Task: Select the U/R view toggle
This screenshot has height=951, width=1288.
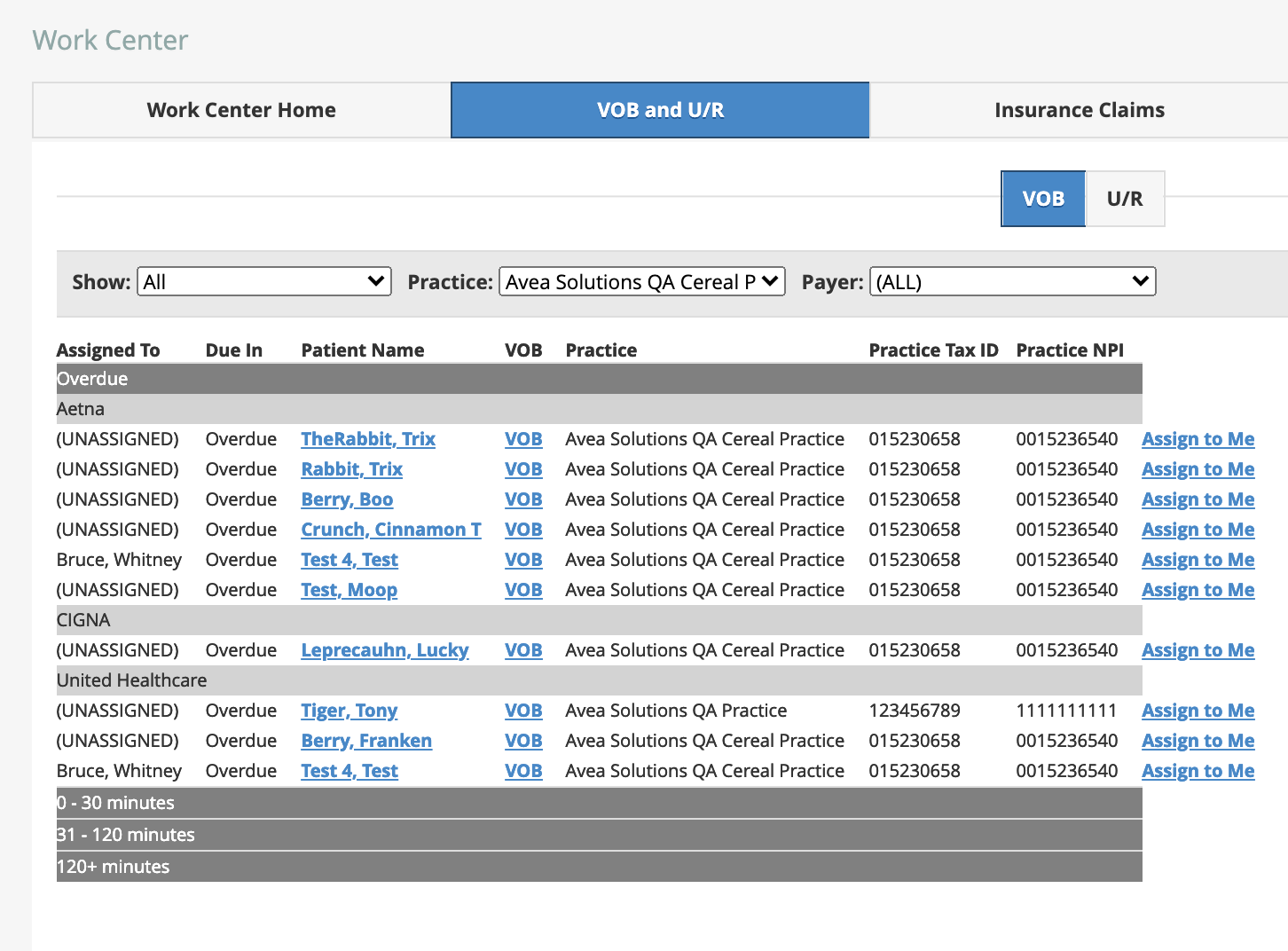Action: tap(1124, 198)
